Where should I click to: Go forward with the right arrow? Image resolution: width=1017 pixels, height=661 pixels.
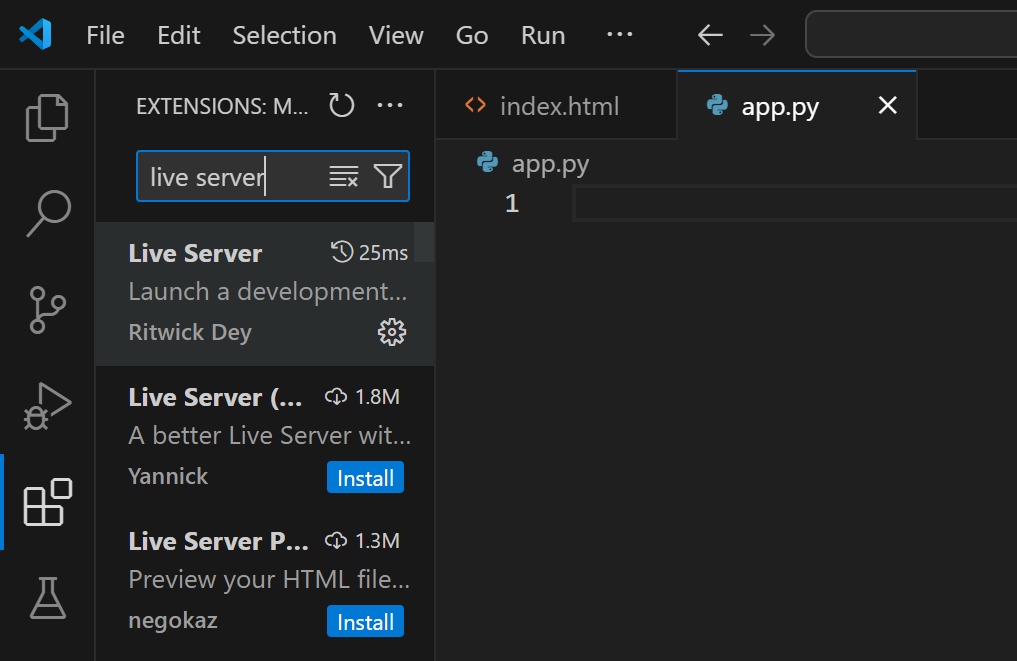pos(762,35)
